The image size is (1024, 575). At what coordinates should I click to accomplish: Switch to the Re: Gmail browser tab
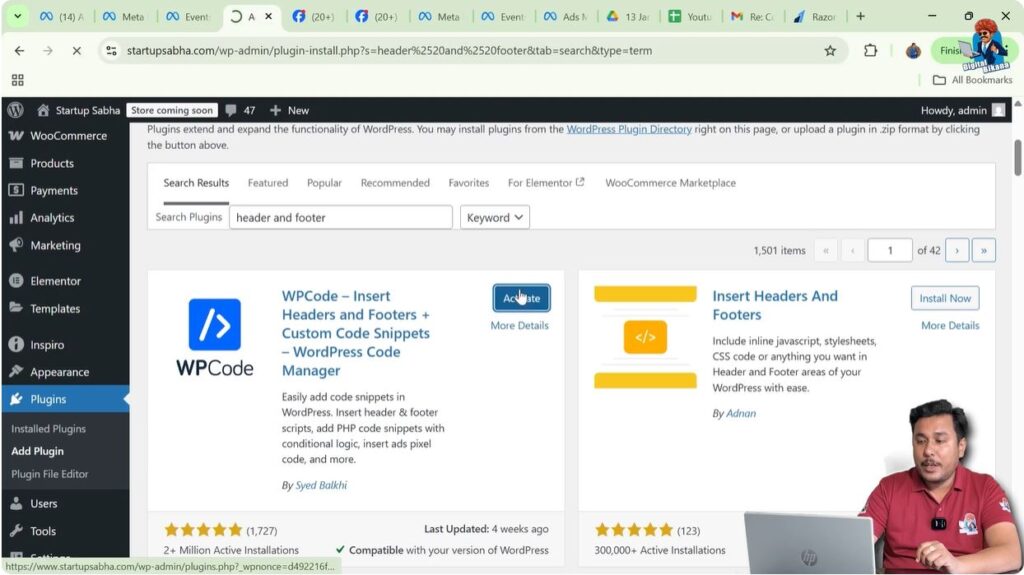click(752, 16)
